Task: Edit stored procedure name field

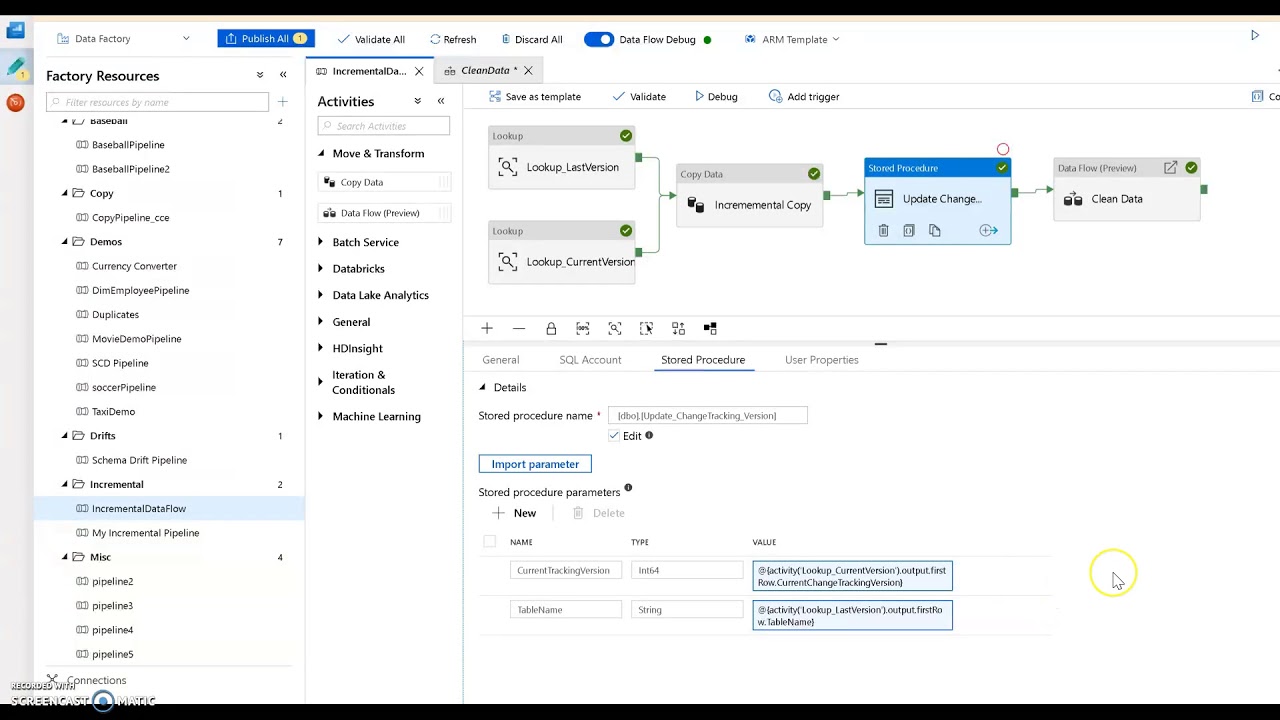Action: (x=708, y=415)
